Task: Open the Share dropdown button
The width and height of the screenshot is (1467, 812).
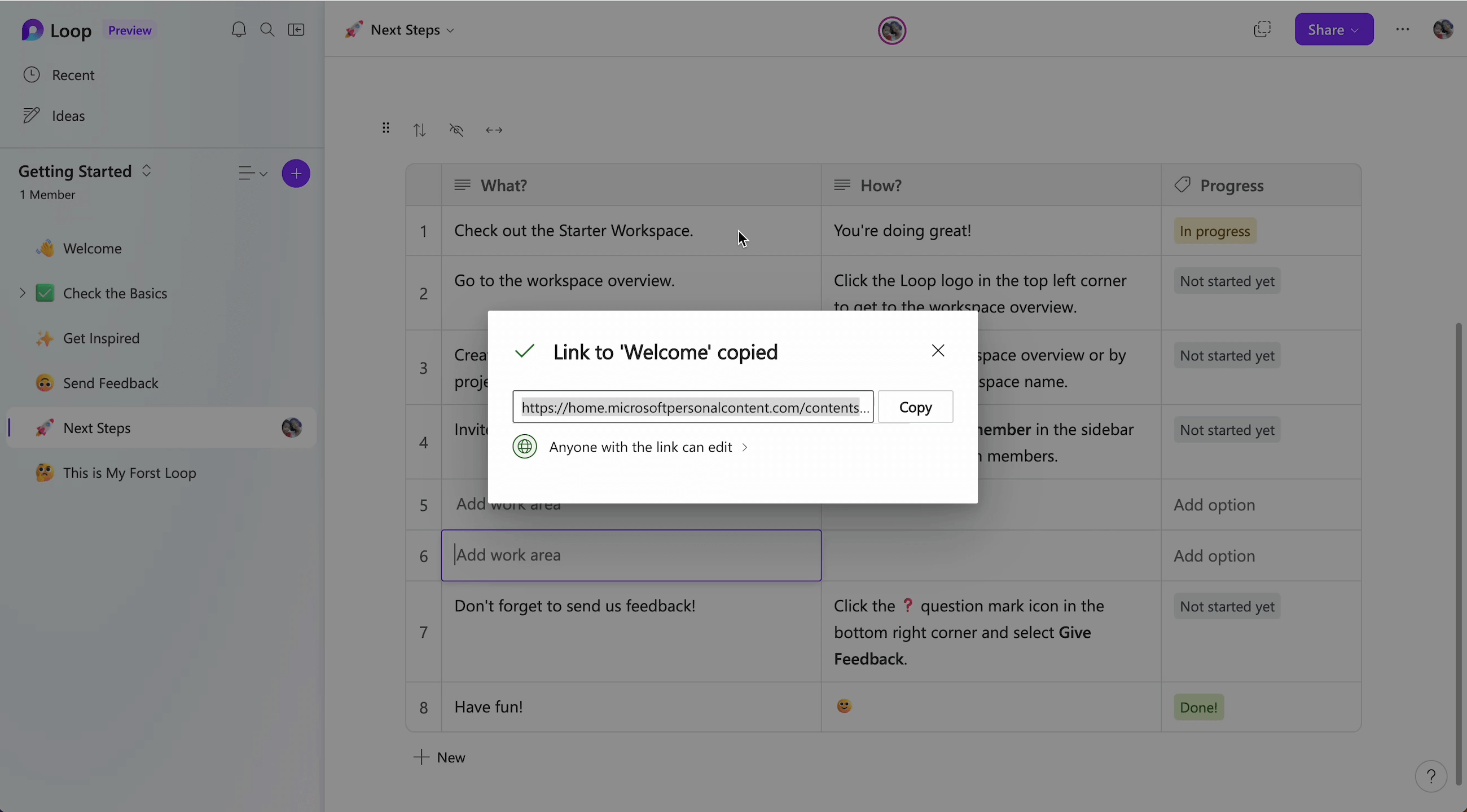Action: (x=1334, y=29)
